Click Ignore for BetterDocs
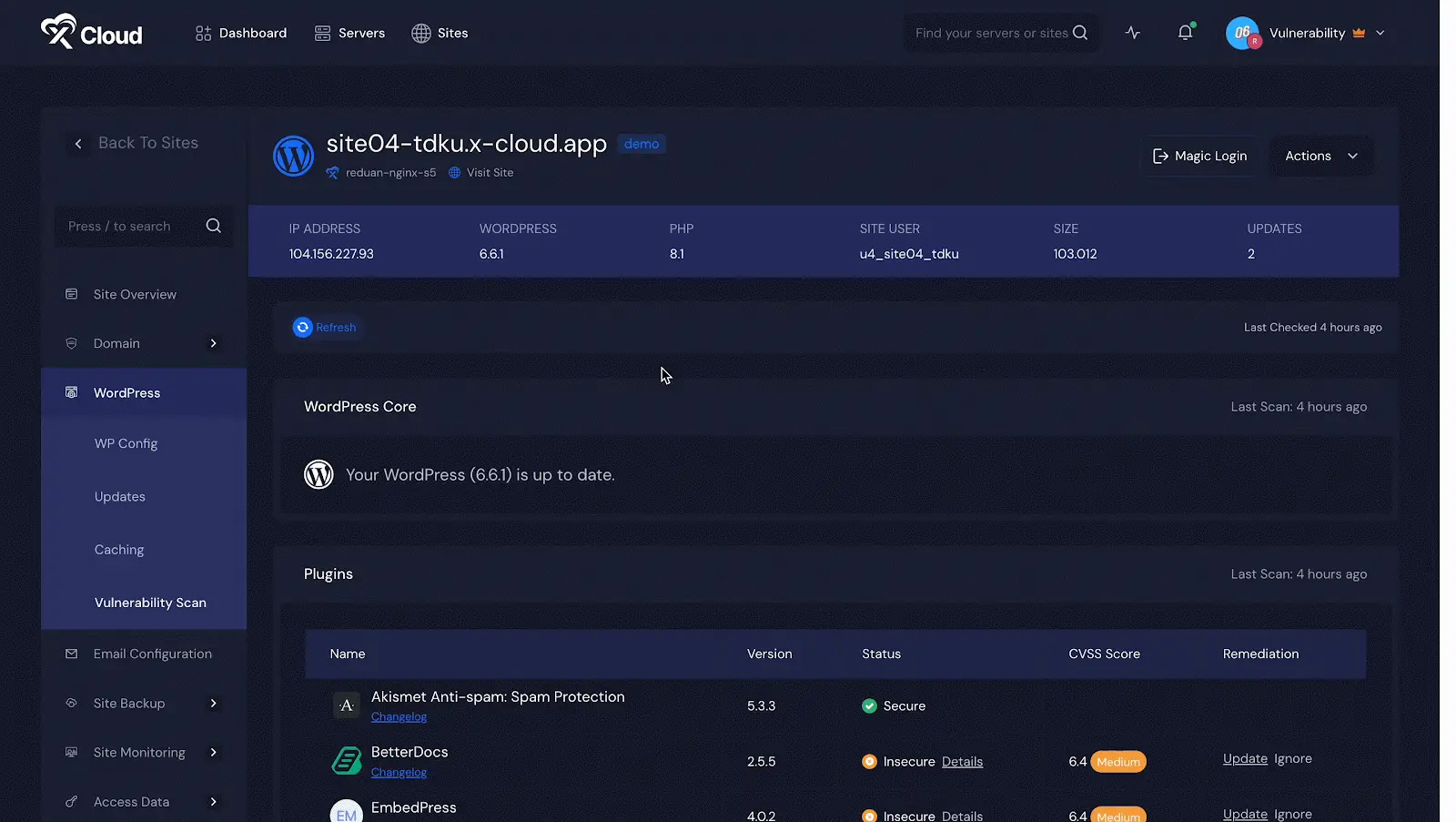 (x=1292, y=758)
